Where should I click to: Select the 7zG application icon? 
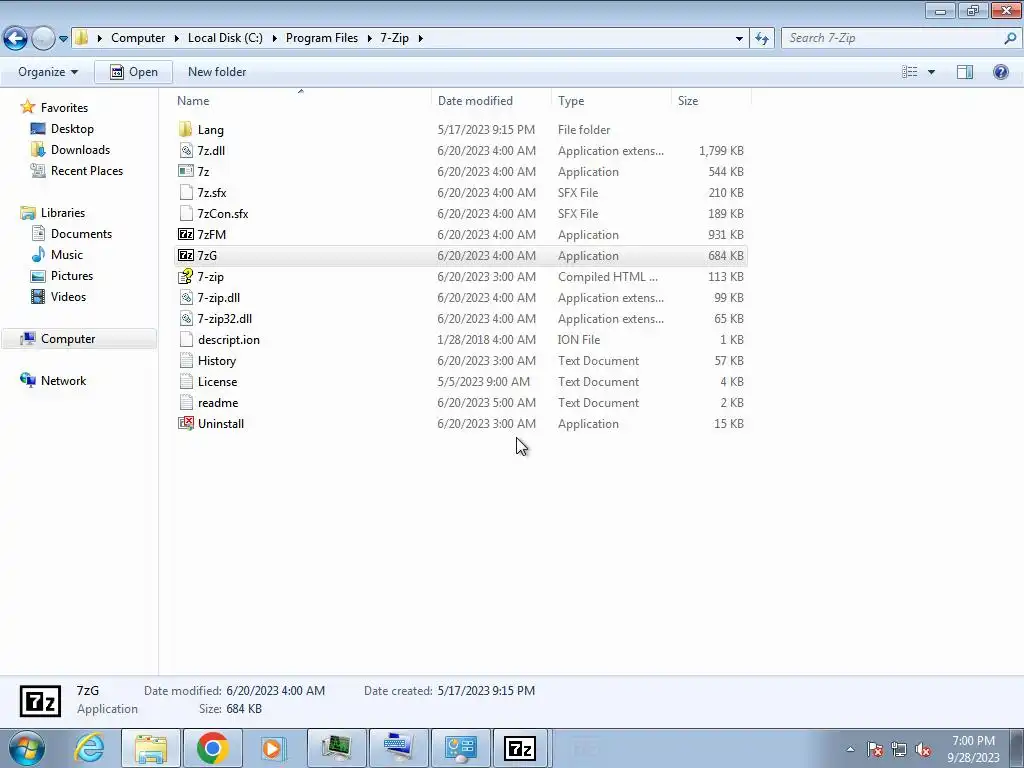pyautogui.click(x=186, y=255)
